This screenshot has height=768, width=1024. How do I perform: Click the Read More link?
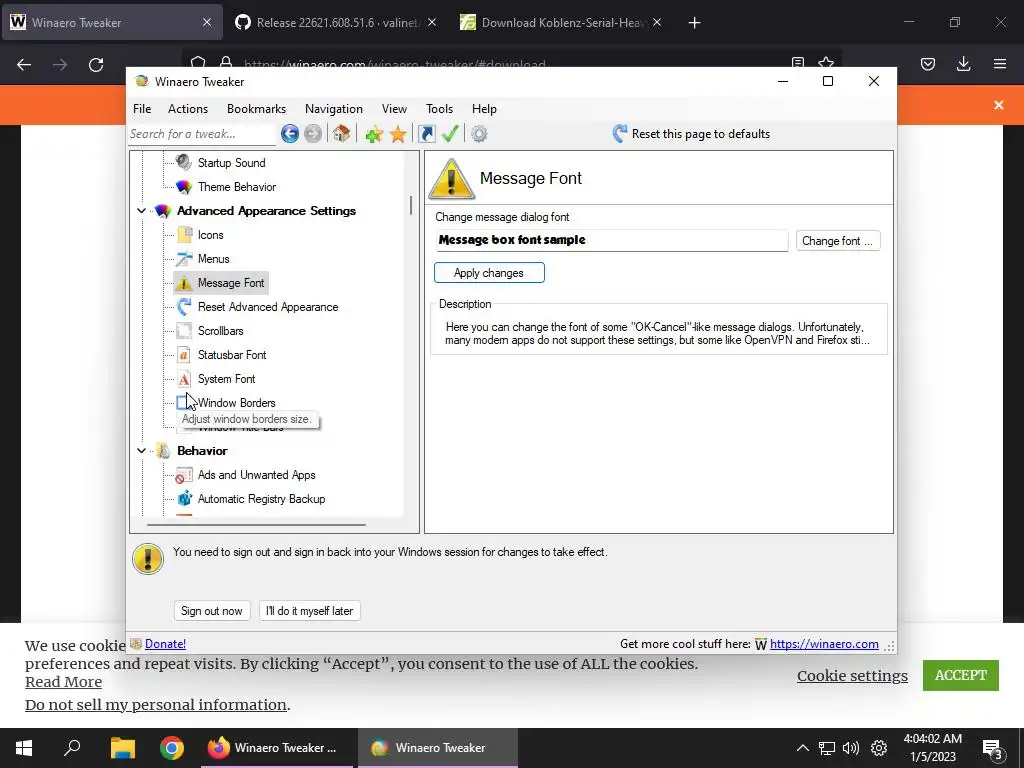(63, 682)
